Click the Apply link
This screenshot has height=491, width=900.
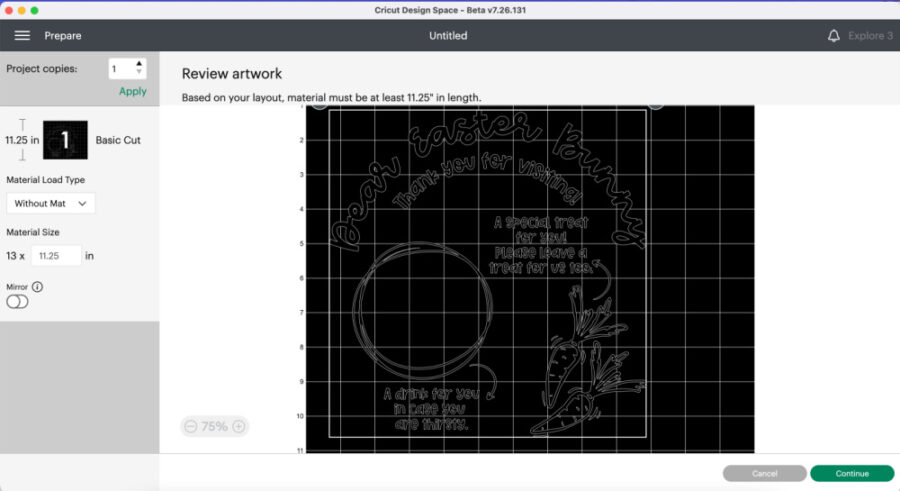(x=132, y=91)
